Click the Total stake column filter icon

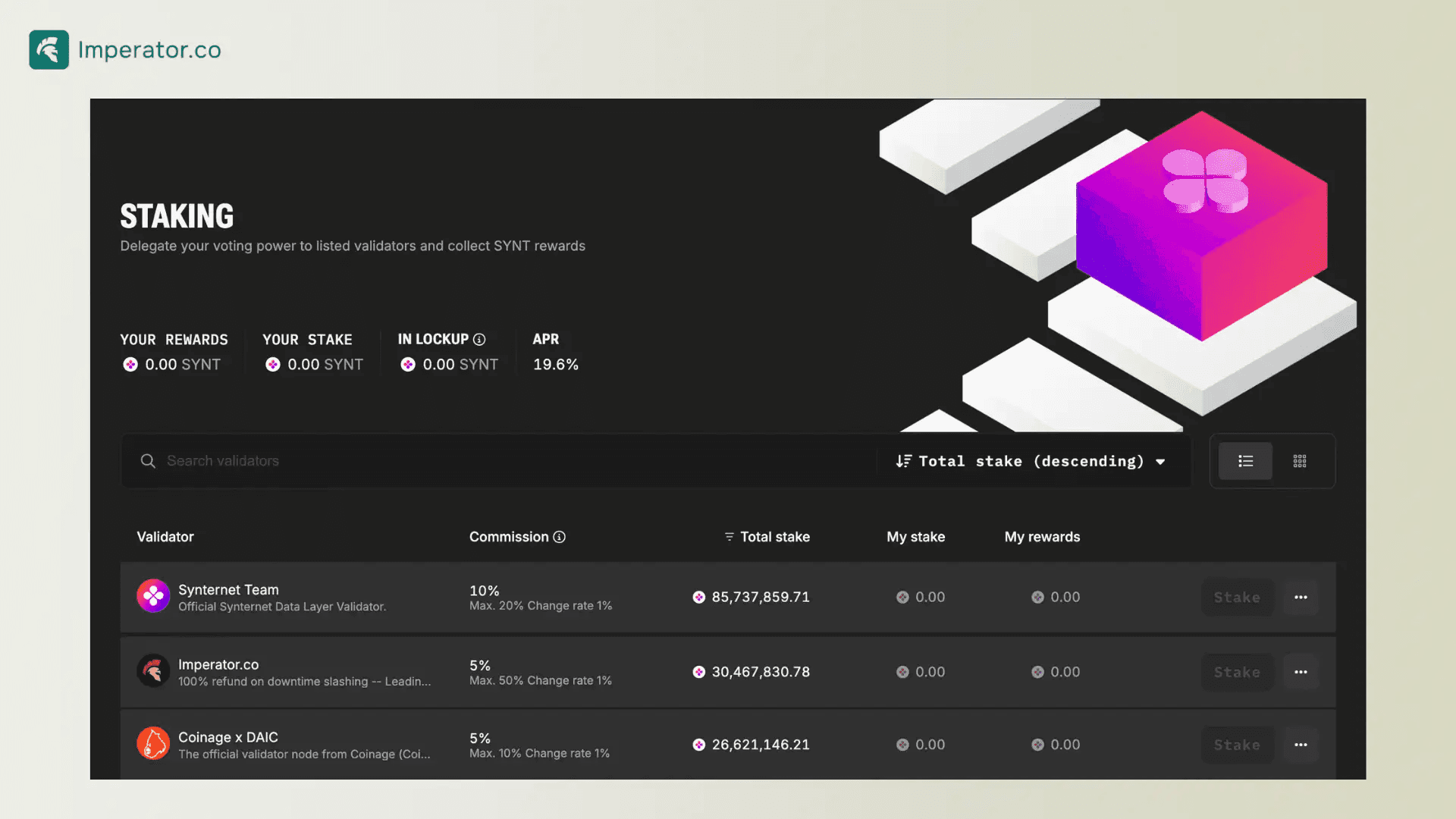click(729, 537)
